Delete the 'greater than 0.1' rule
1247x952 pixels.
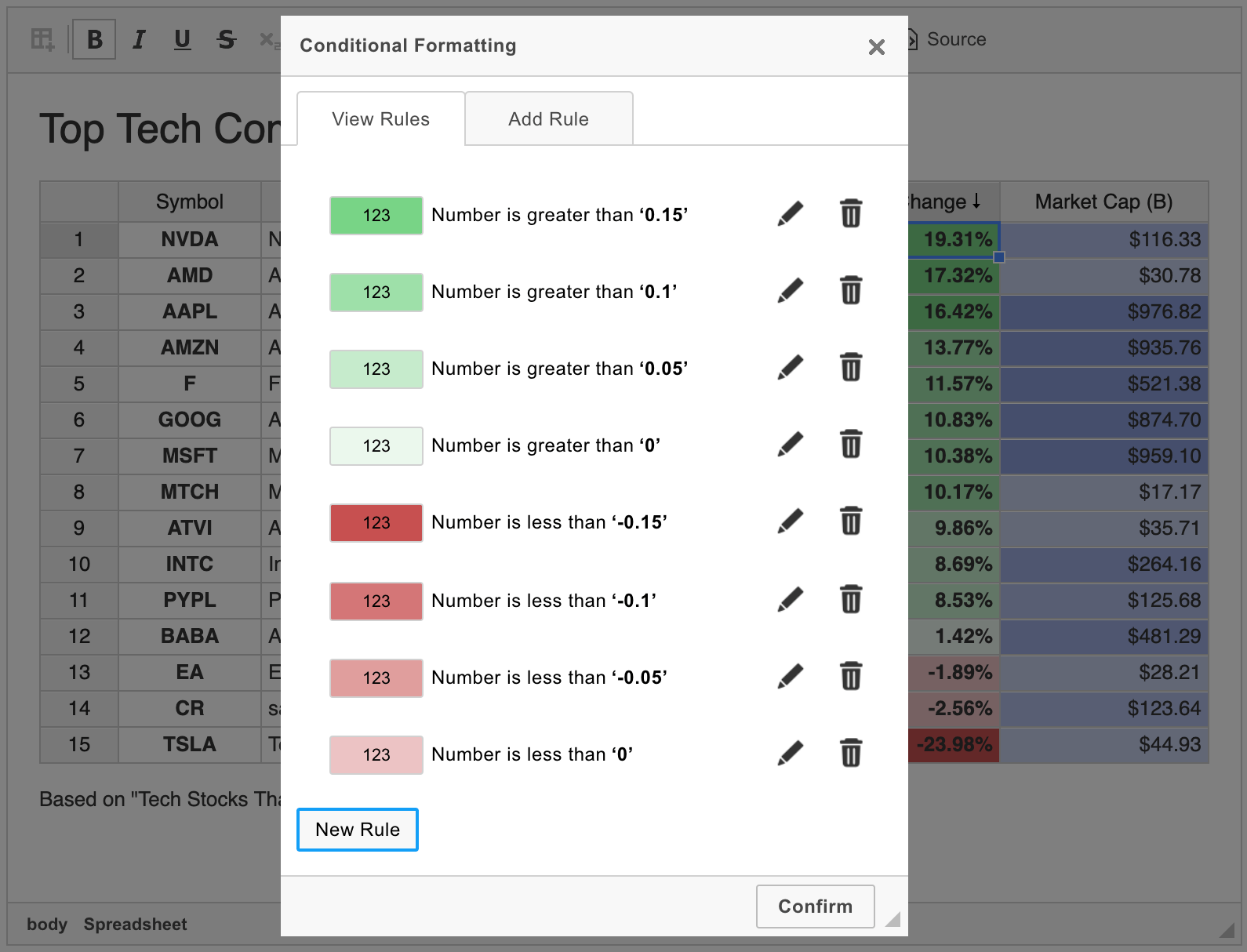point(851,290)
